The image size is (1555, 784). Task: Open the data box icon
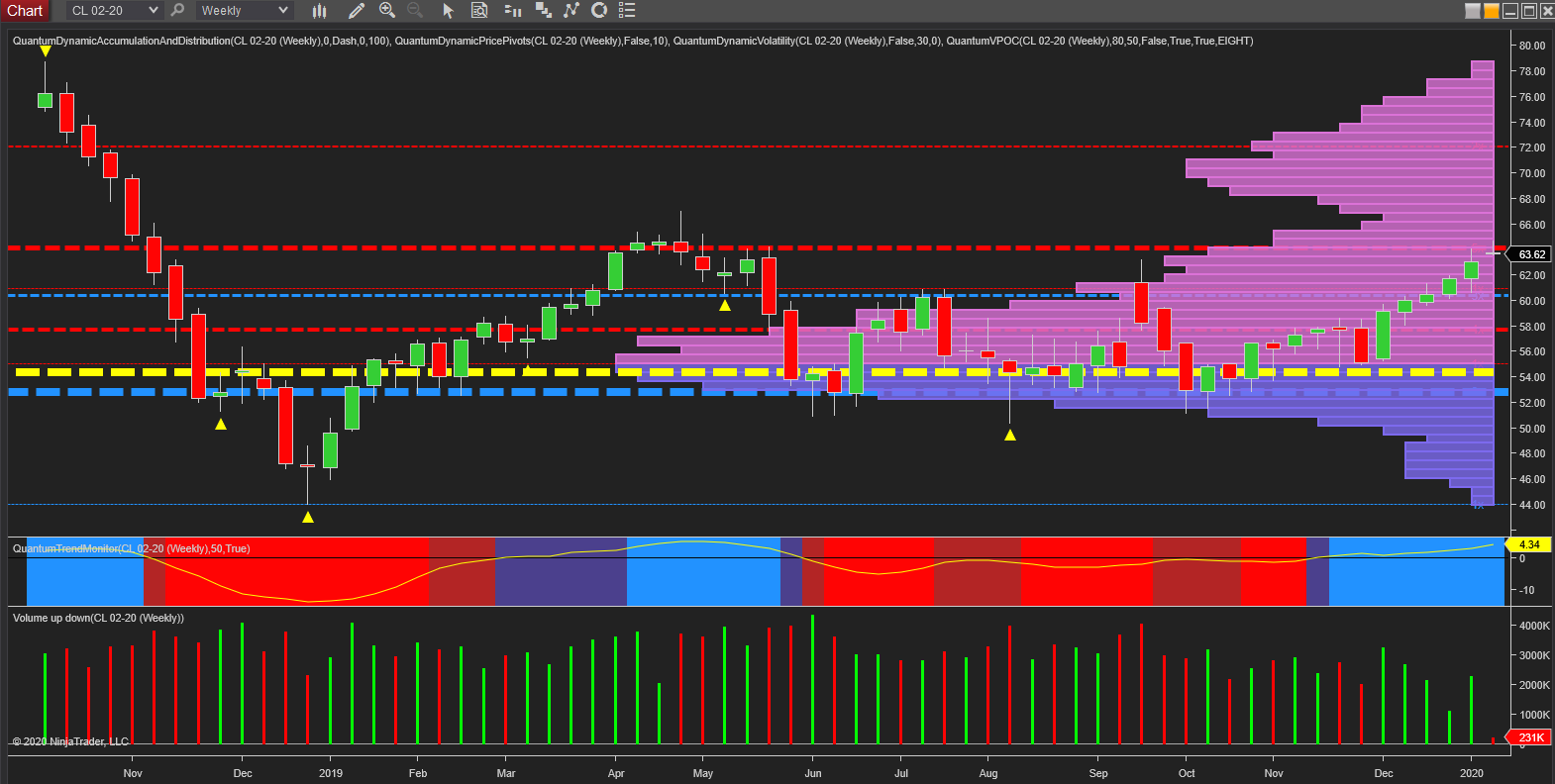[x=479, y=10]
